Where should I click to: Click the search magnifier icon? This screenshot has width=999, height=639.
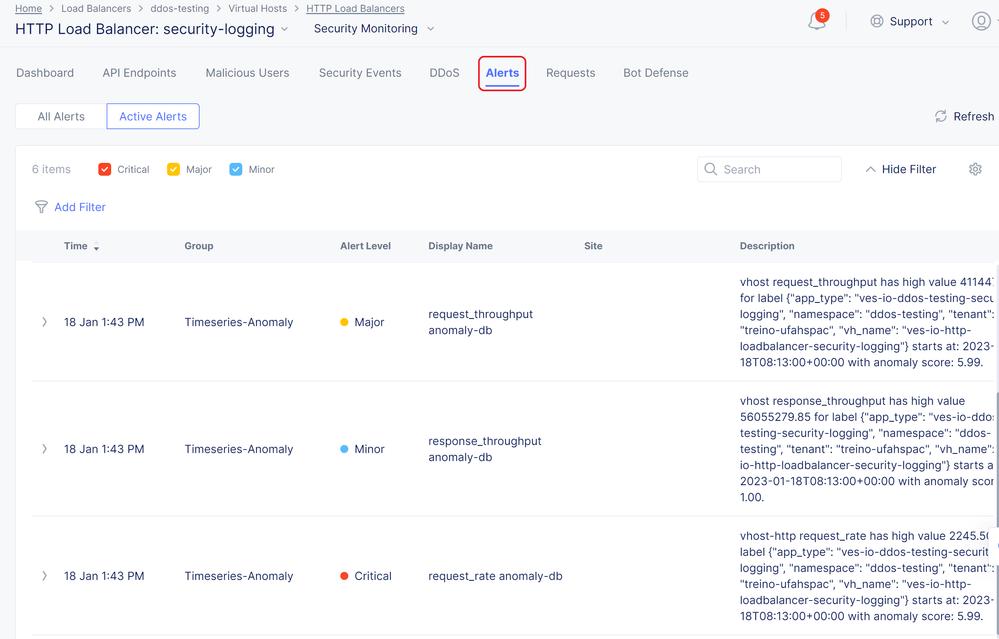pyautogui.click(x=711, y=169)
